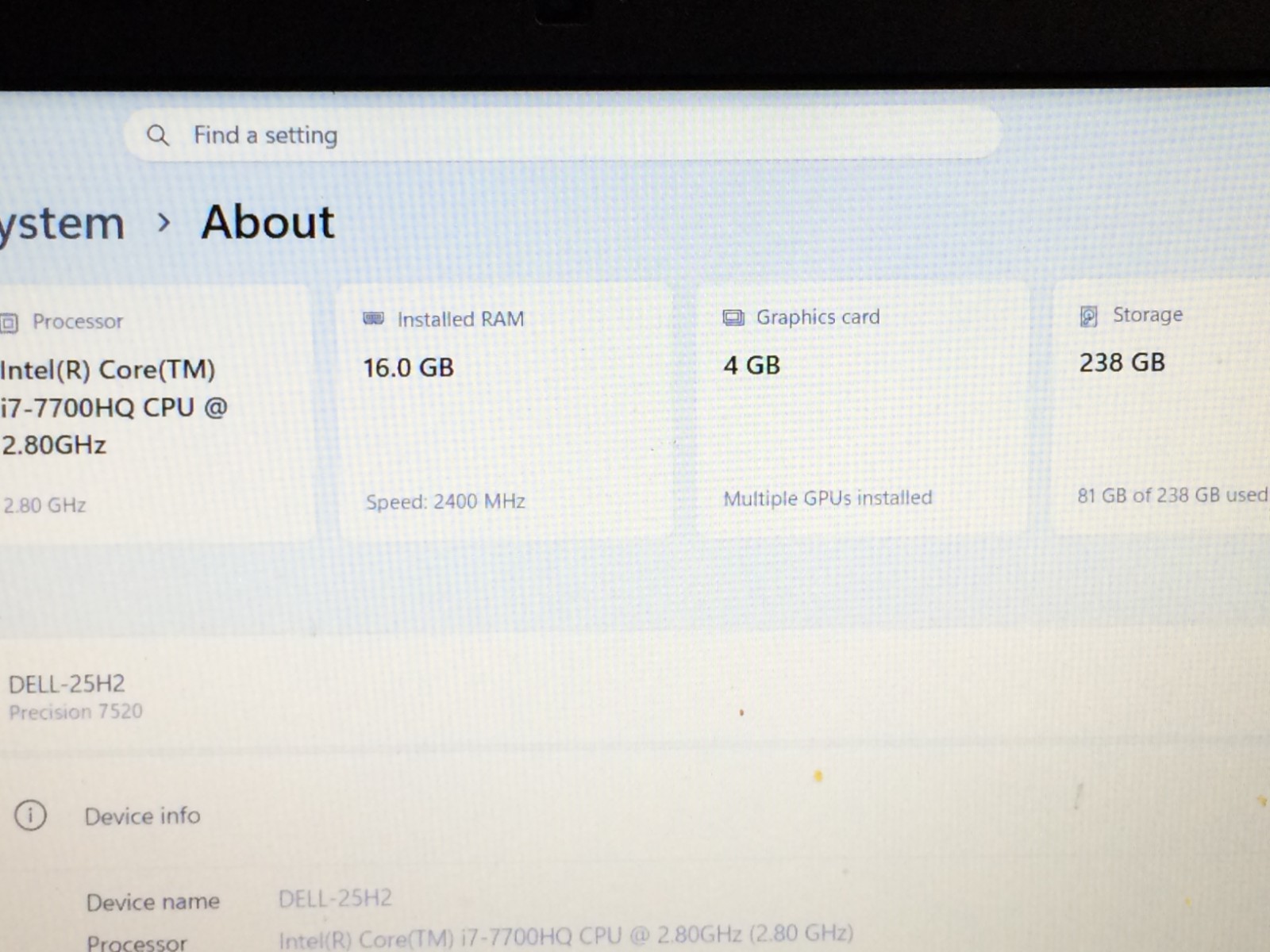Click 'Multiple GPUs installed' caption
The width and height of the screenshot is (1270, 952).
827,498
